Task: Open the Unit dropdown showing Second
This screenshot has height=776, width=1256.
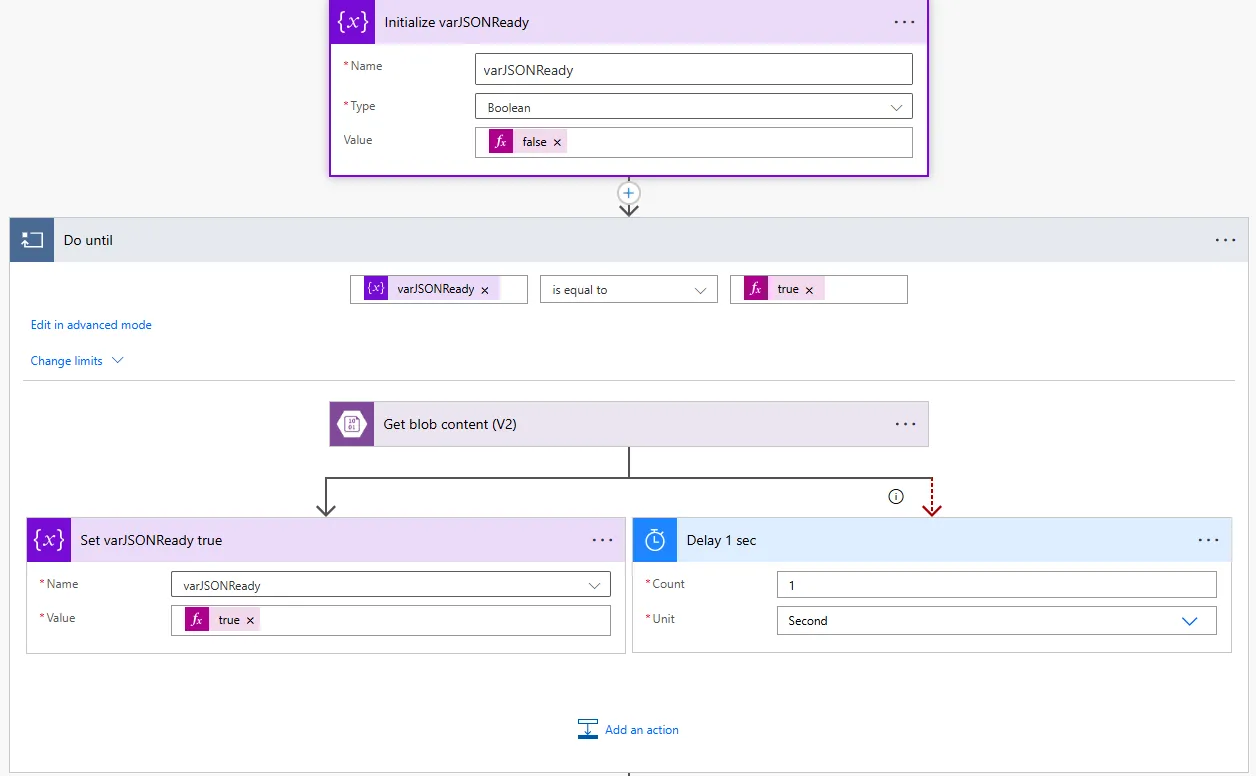Action: tap(997, 621)
